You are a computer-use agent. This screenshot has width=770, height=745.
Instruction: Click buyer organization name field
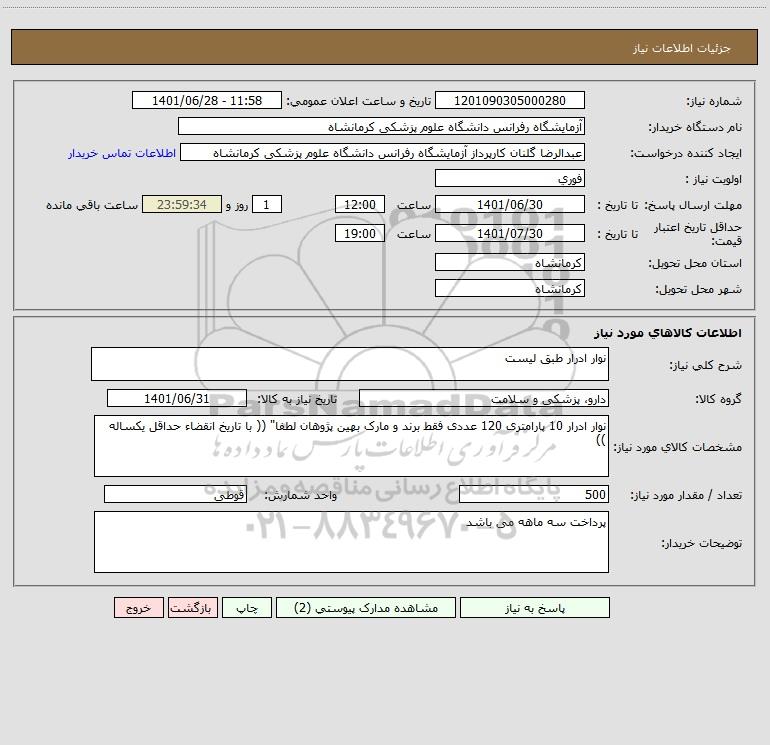(x=381, y=127)
